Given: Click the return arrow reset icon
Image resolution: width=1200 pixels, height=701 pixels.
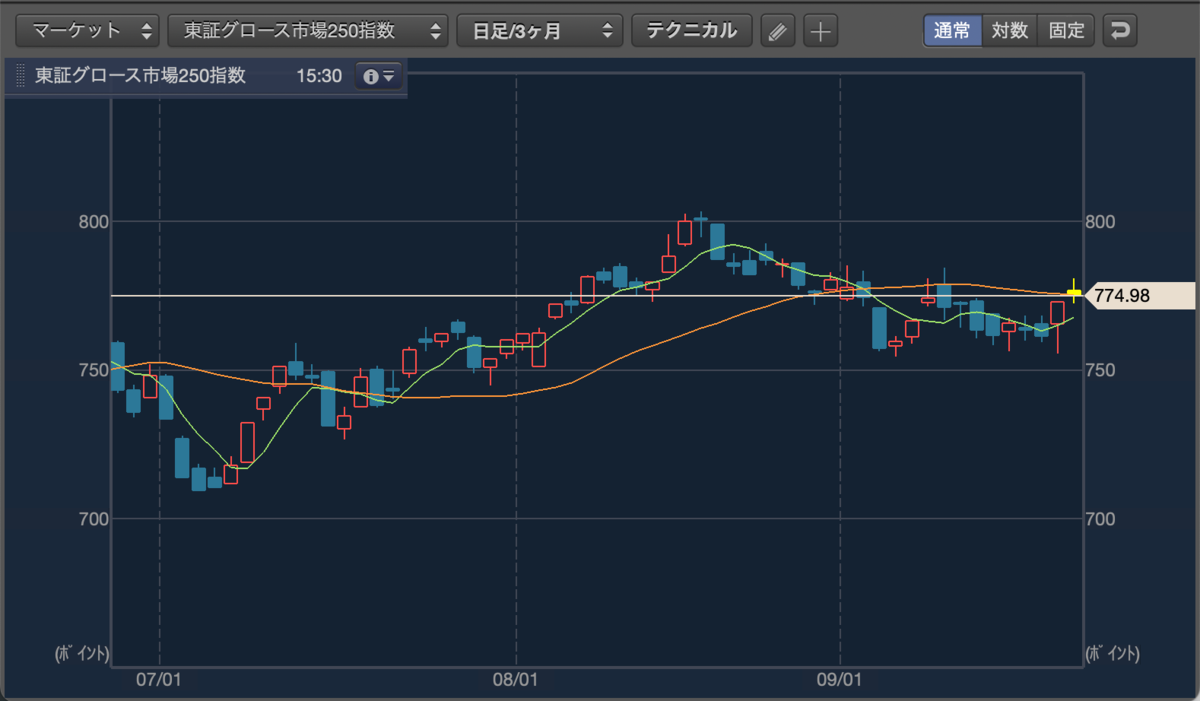Looking at the screenshot, I should click(x=1120, y=30).
